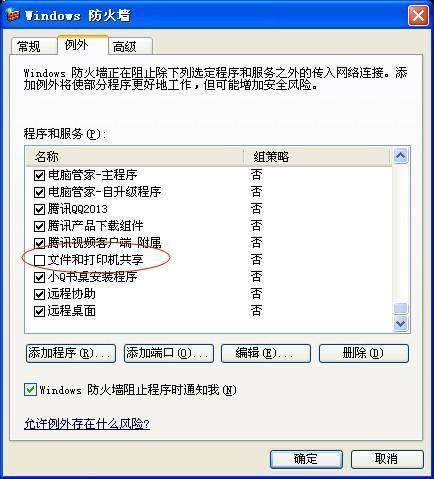Click the list scroll up arrow
This screenshot has height=479, width=434.
[400, 156]
